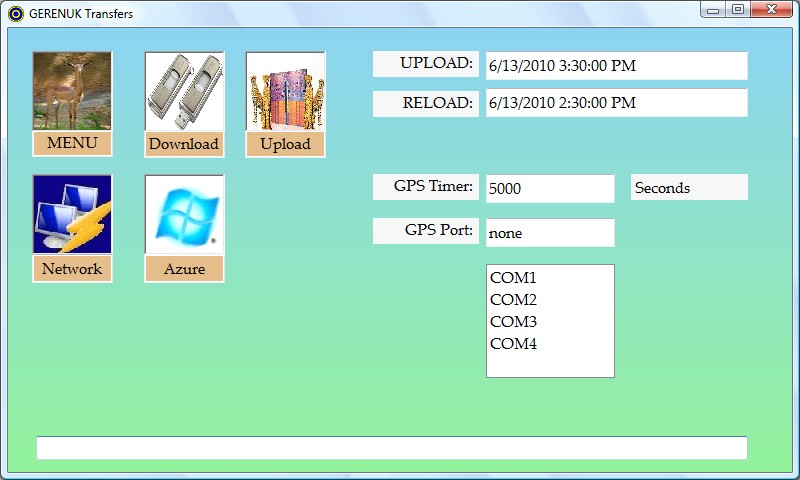Click the GPS Port field showing none
This screenshot has height=480, width=800.
click(x=549, y=233)
